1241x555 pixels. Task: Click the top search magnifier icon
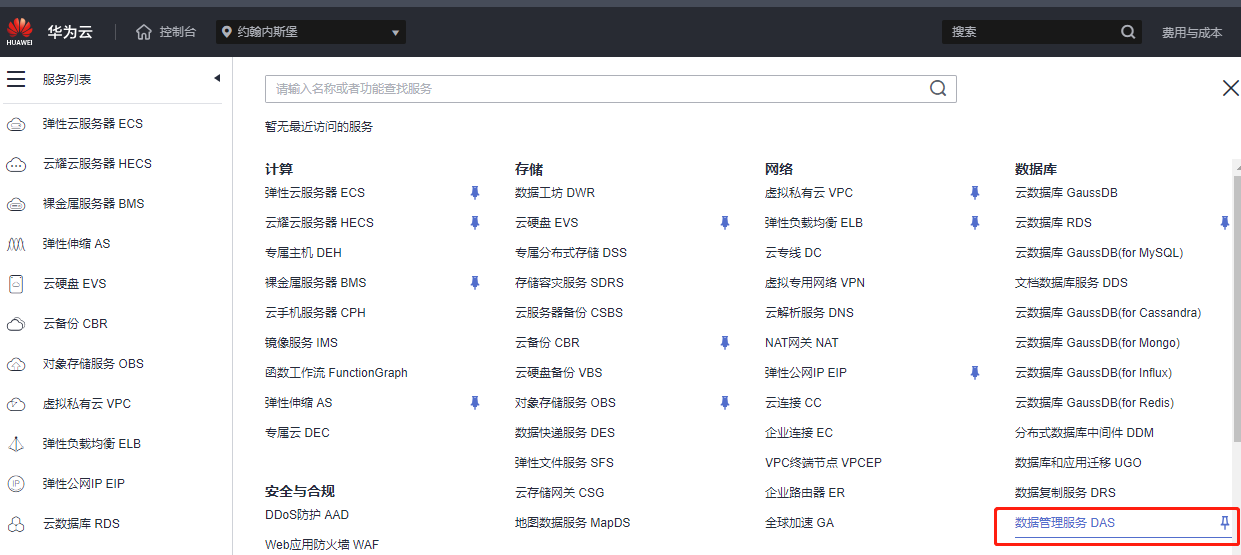(x=1128, y=32)
